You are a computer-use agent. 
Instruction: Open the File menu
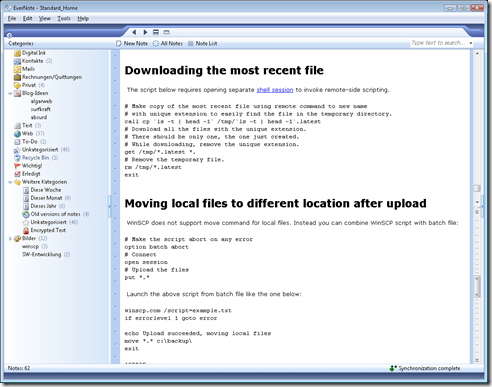tap(12, 18)
